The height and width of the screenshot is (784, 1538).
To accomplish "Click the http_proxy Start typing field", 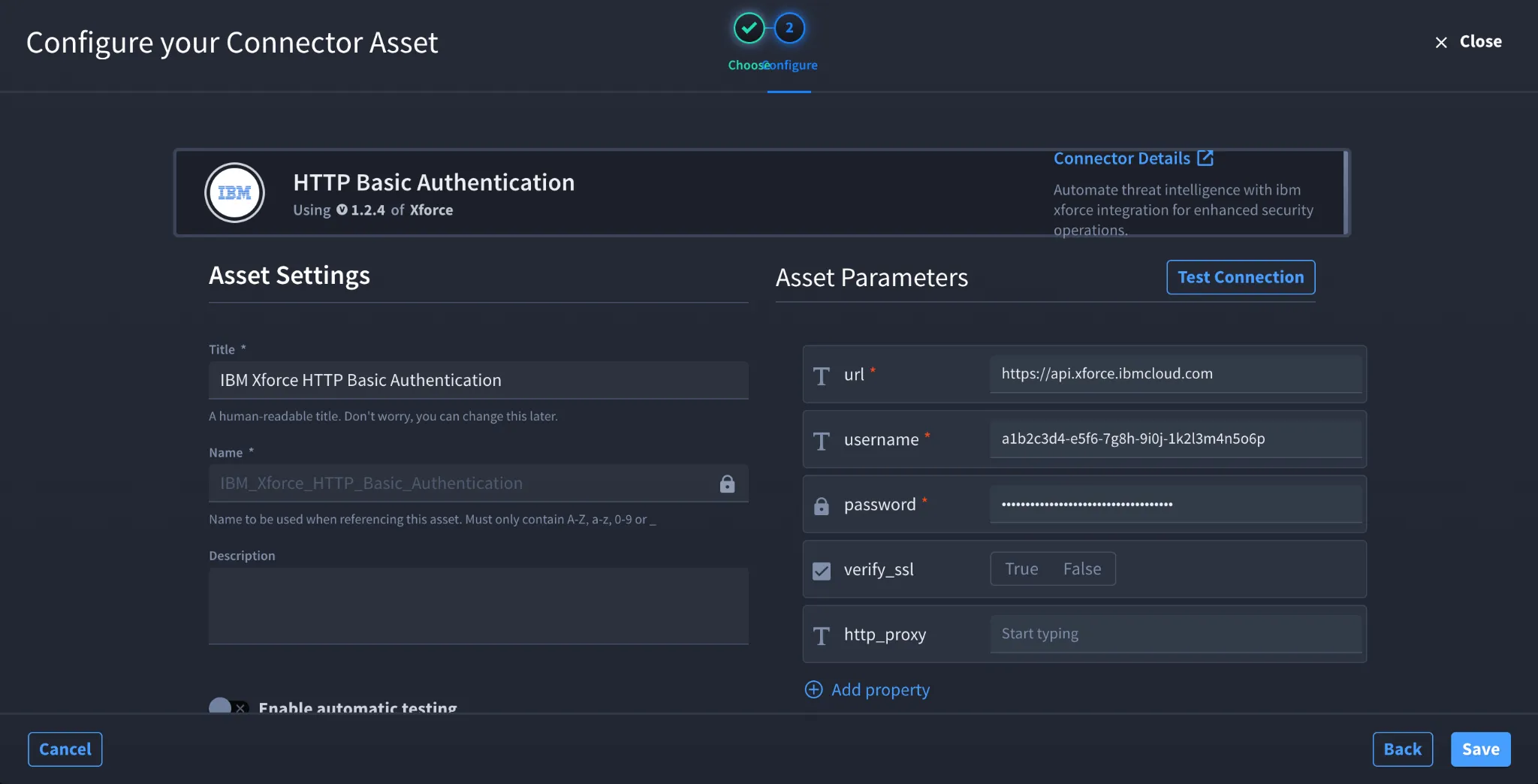I will tap(1175, 634).
